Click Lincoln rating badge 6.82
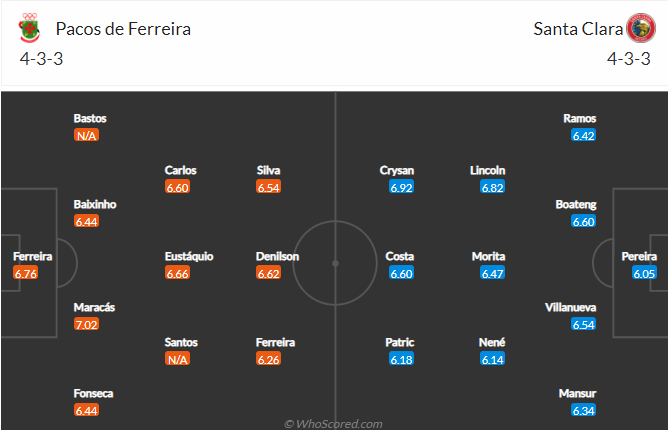Viewport: 668px width, 430px height. coord(492,187)
